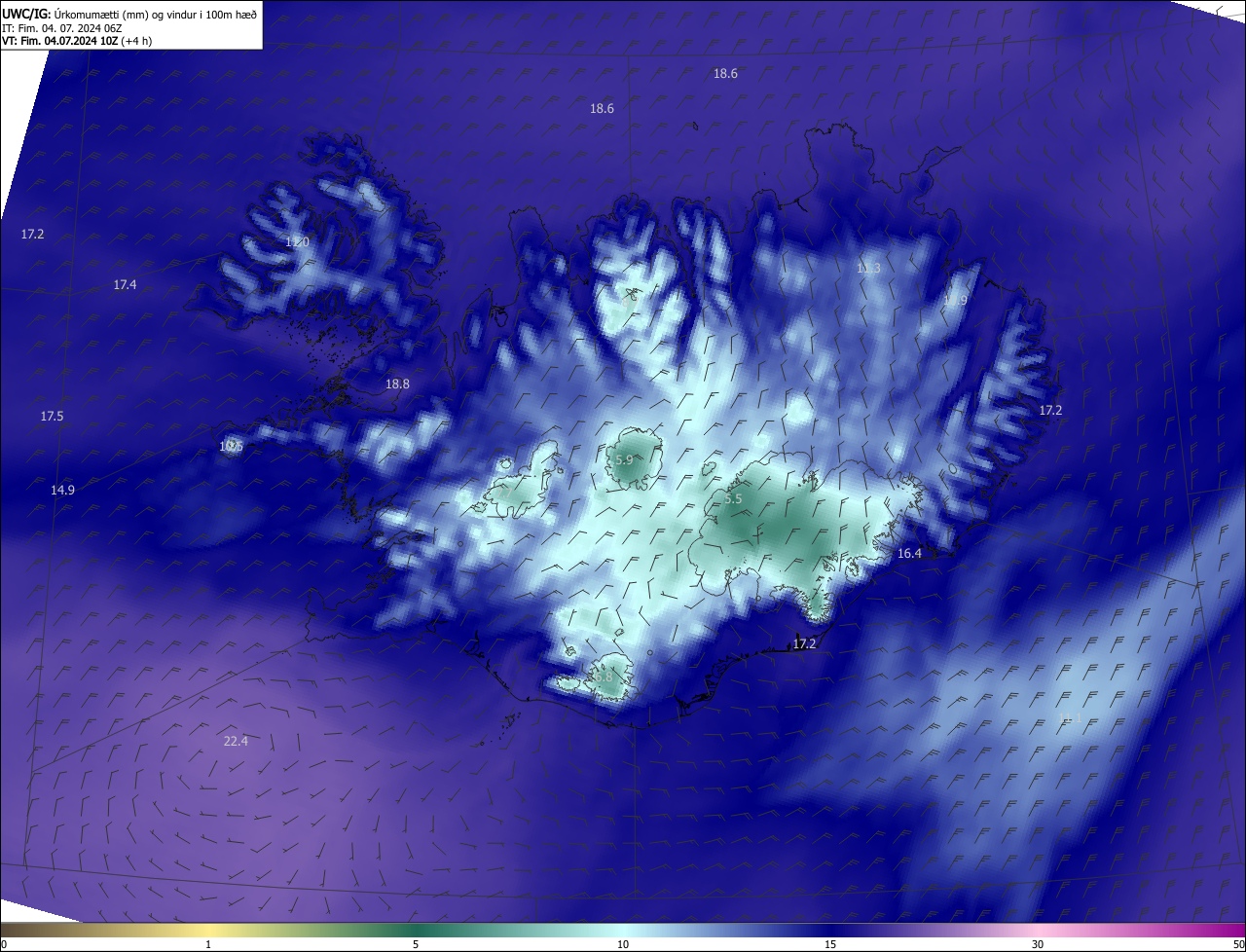Click the 11.3 value in the northeast
The image size is (1246, 952).
click(x=868, y=269)
